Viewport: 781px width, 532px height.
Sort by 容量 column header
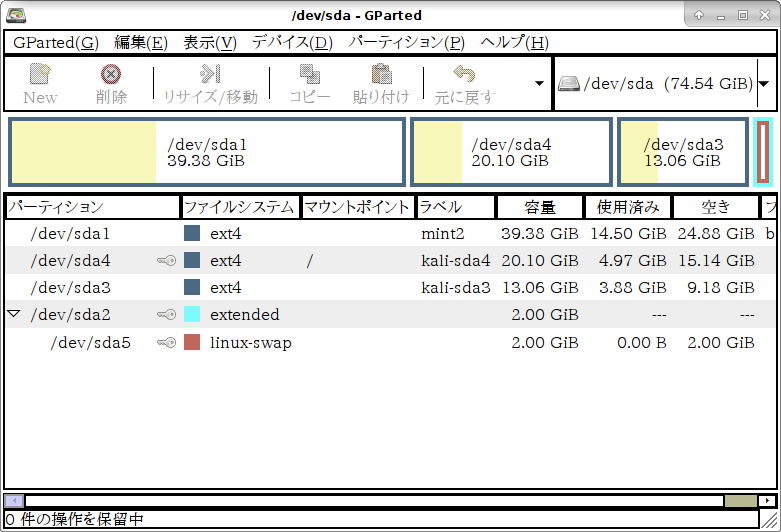point(540,207)
